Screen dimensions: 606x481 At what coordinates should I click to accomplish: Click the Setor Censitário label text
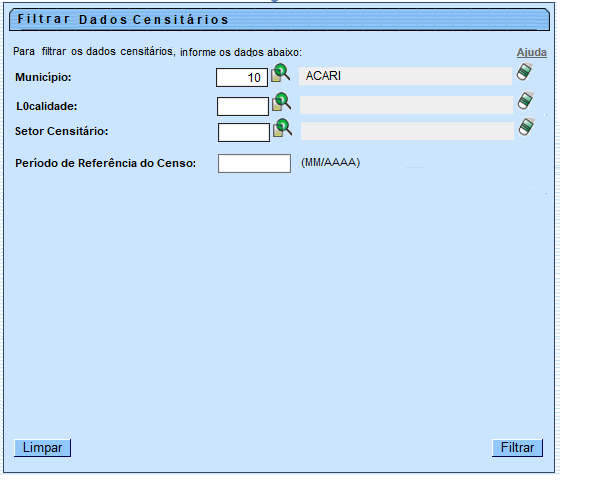point(62,131)
